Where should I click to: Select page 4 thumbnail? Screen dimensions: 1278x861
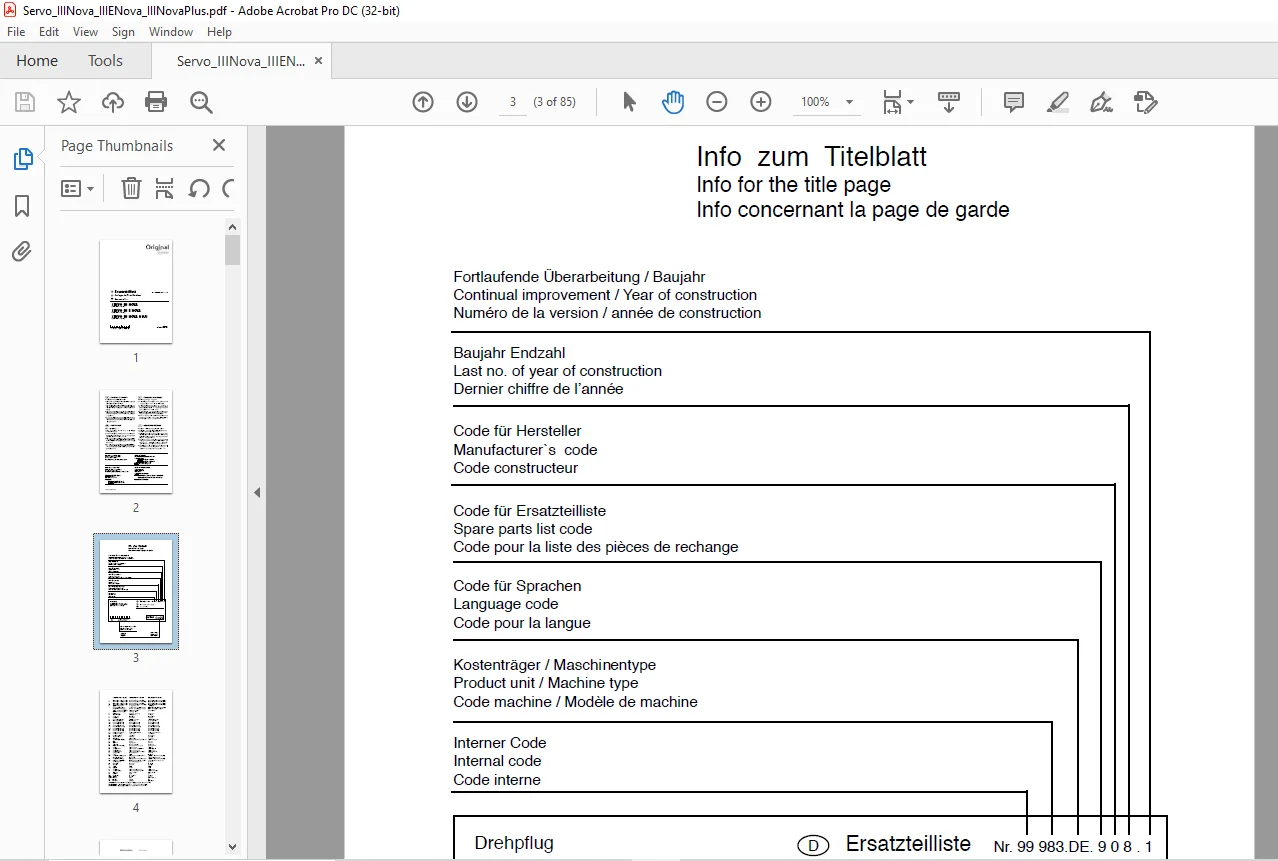(x=136, y=741)
